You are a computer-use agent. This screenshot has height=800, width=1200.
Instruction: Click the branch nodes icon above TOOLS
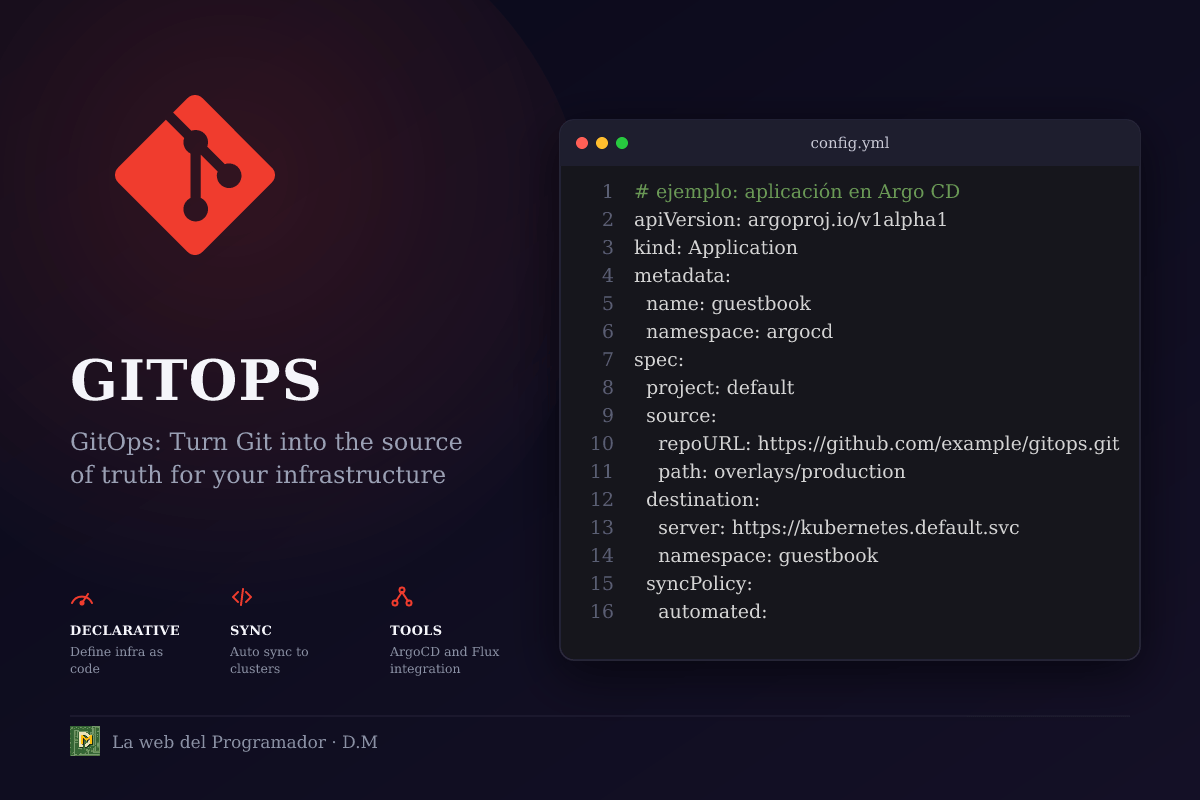pos(402,597)
